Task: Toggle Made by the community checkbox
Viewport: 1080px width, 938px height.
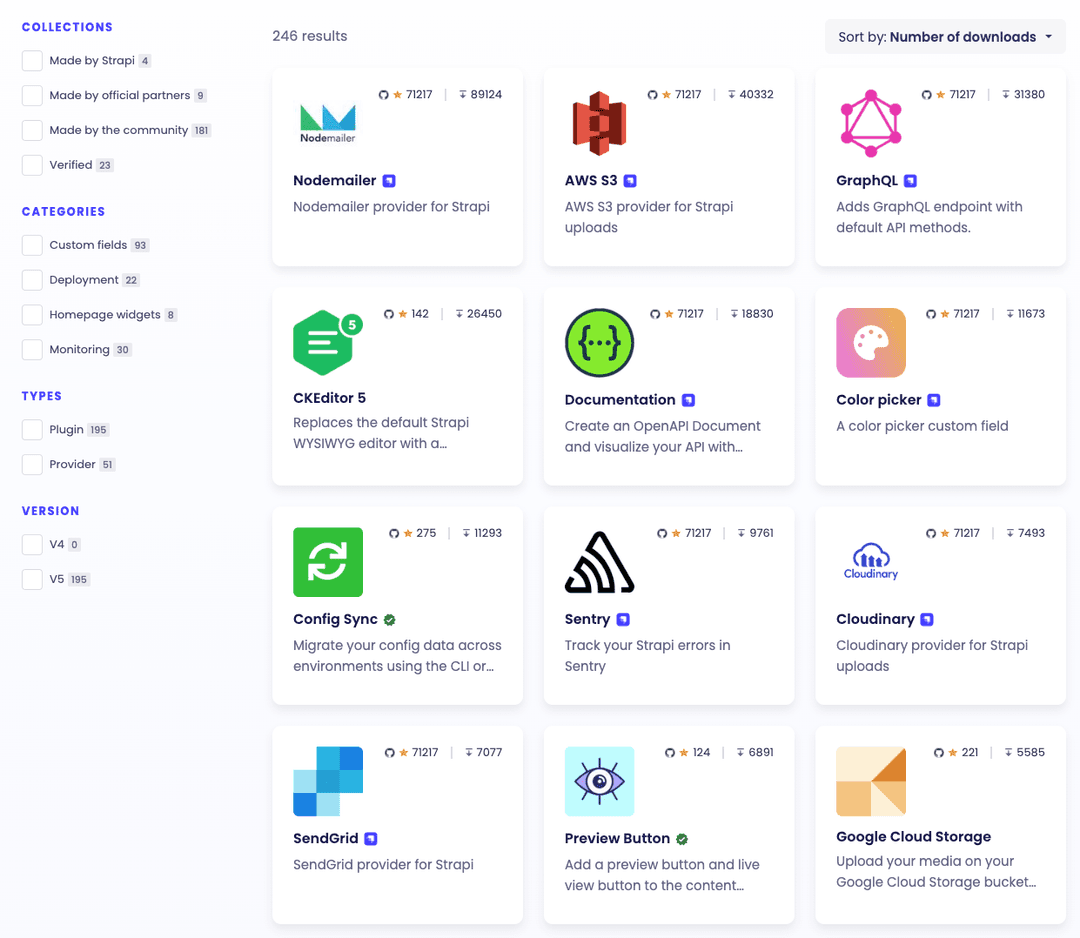Action: pos(32,130)
